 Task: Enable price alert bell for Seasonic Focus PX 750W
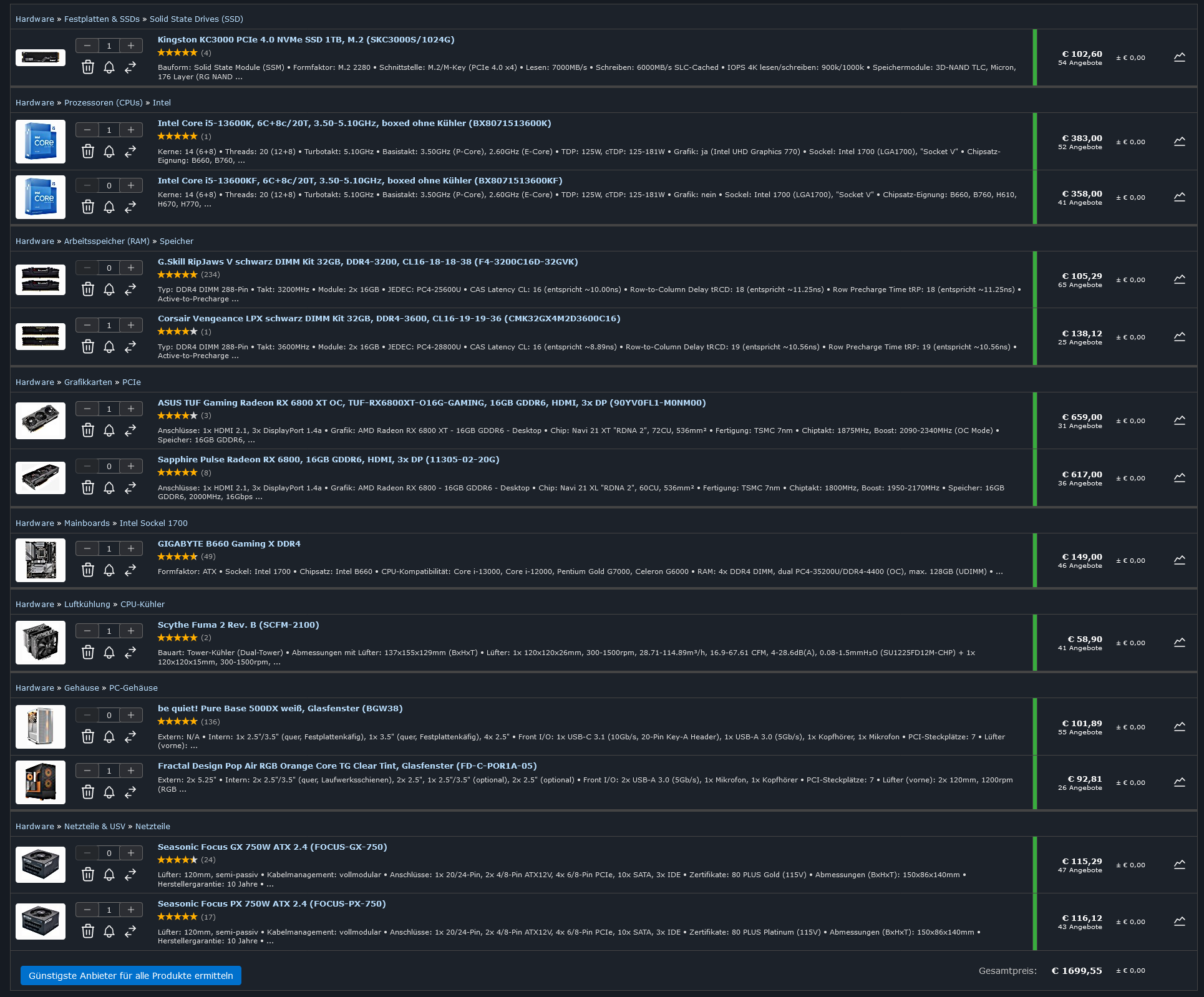pos(109,931)
